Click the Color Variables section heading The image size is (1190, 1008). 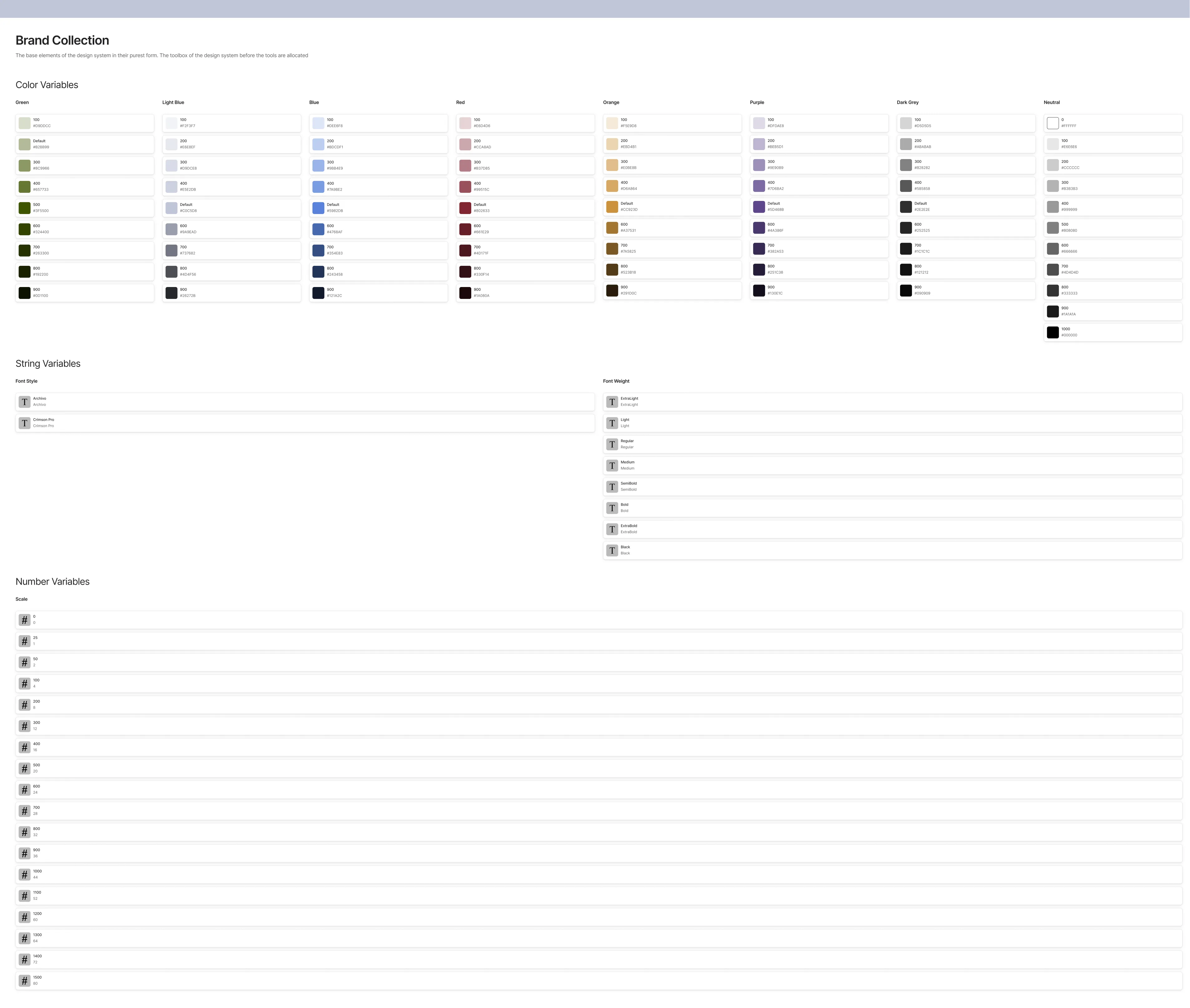tap(47, 85)
